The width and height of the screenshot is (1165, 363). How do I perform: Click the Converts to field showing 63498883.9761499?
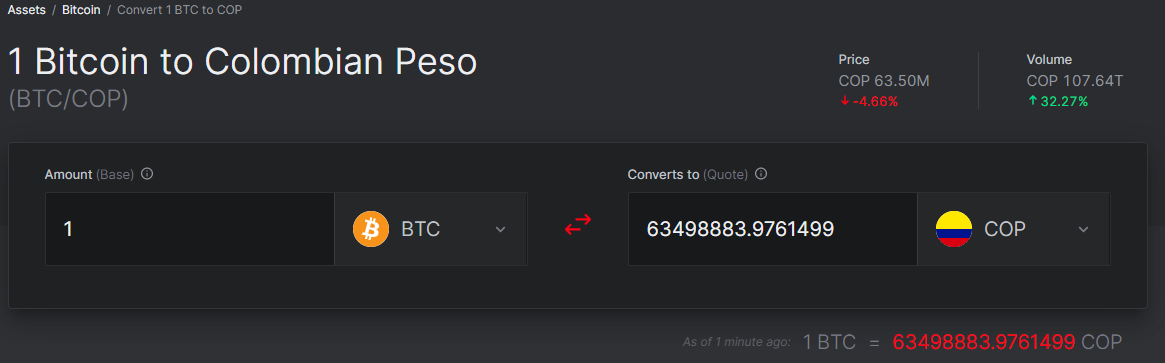pyautogui.click(x=773, y=229)
